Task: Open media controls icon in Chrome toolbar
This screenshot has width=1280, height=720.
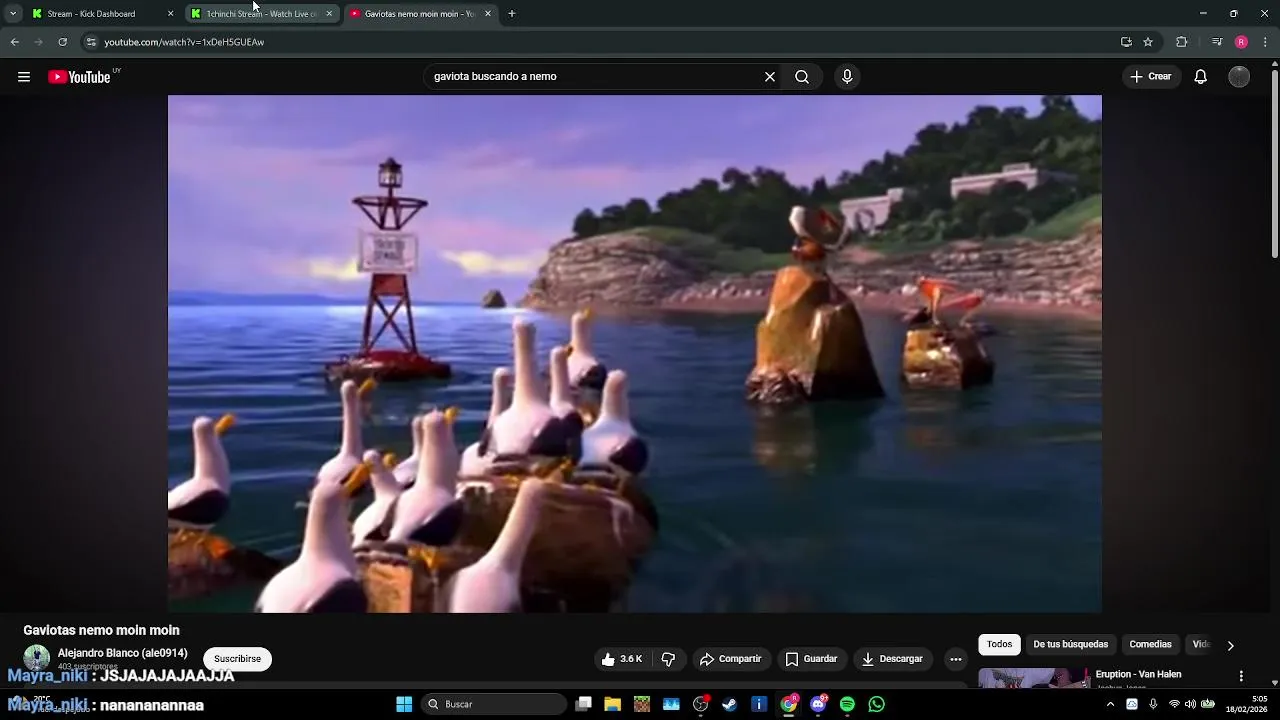Action: (x=1217, y=42)
